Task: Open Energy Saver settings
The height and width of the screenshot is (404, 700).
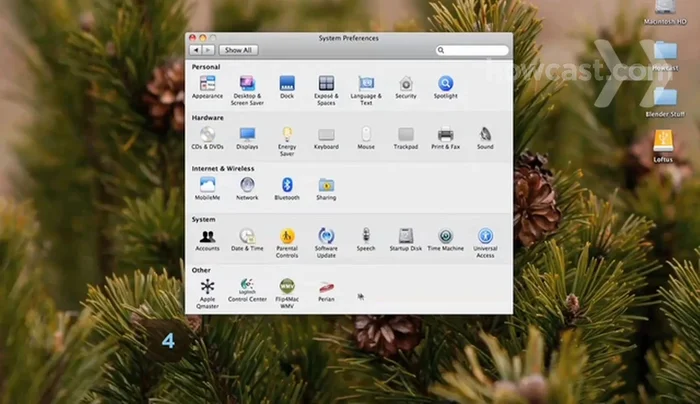Action: click(287, 134)
